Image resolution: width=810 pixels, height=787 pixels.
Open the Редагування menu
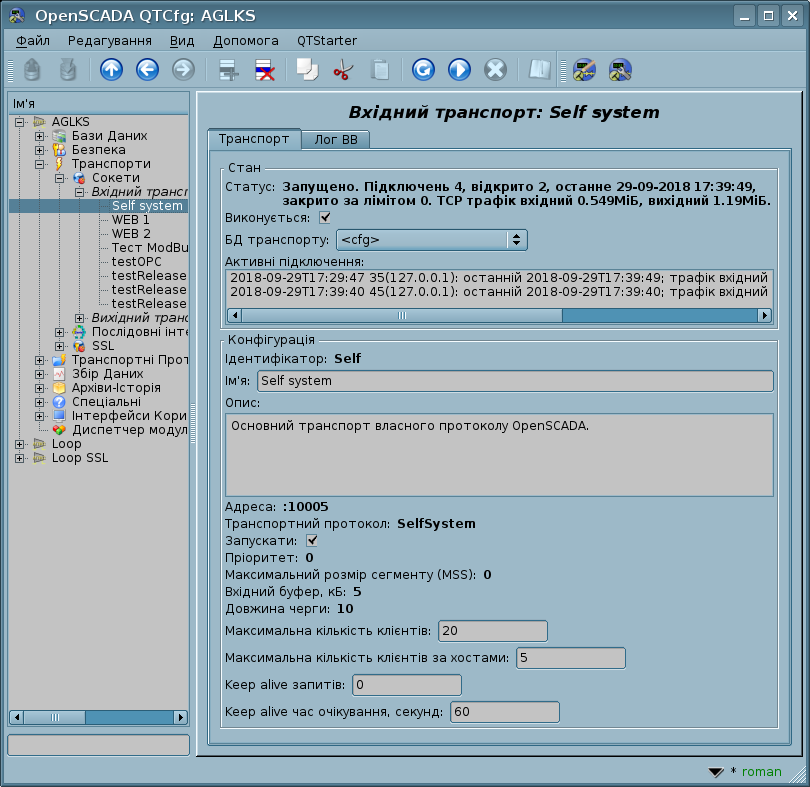coord(110,41)
